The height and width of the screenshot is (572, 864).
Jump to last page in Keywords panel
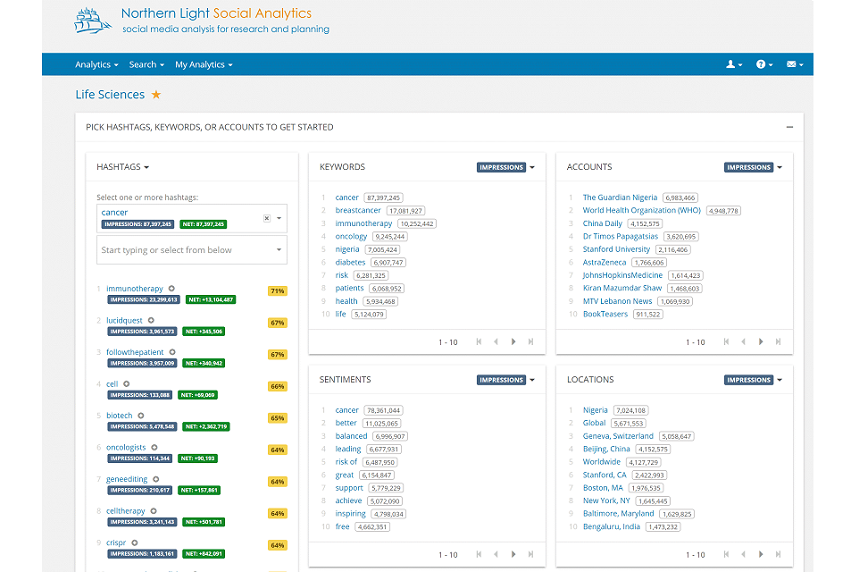(x=531, y=342)
